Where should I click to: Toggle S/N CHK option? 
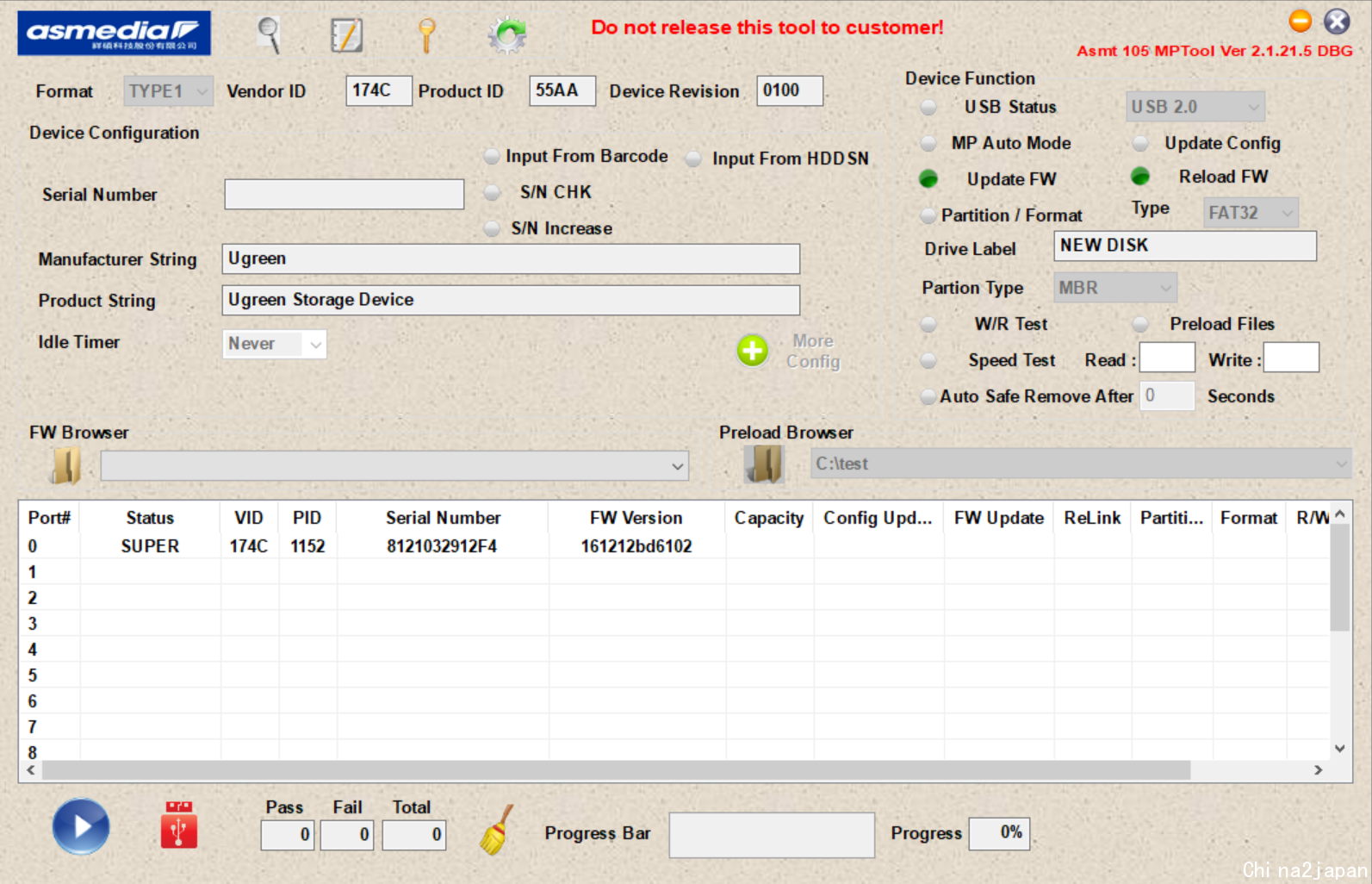492,192
